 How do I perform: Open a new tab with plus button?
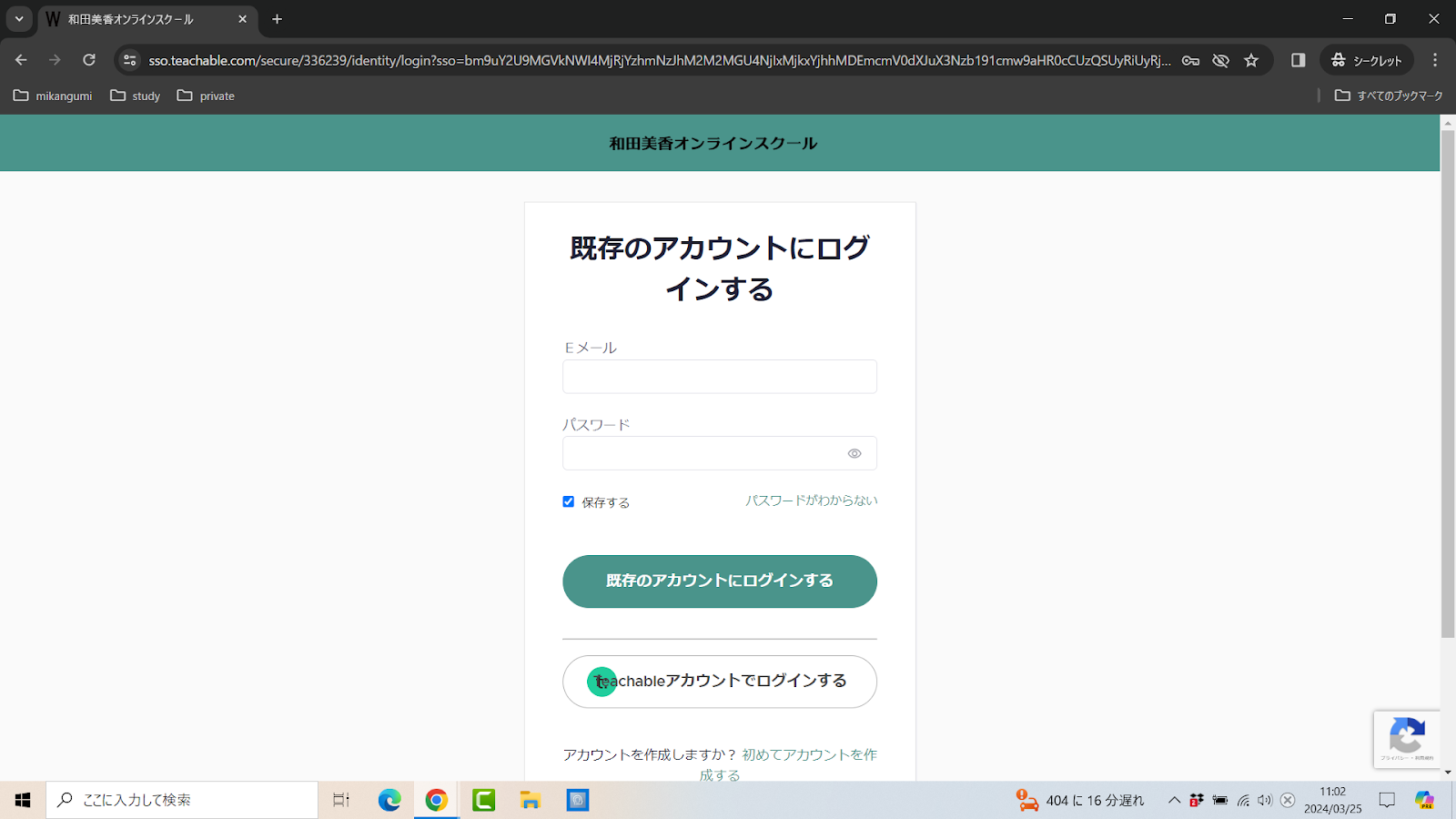point(278,18)
